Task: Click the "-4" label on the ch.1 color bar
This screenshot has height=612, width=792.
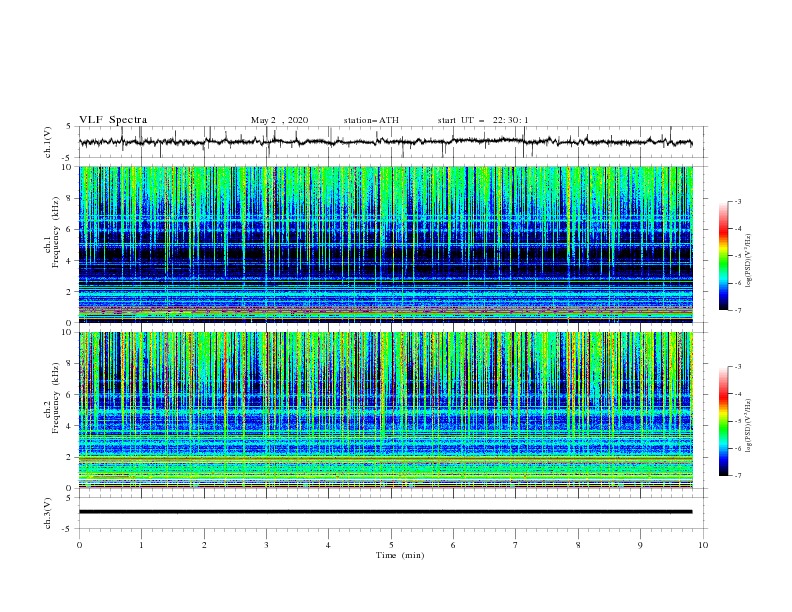Action: pyautogui.click(x=737, y=229)
